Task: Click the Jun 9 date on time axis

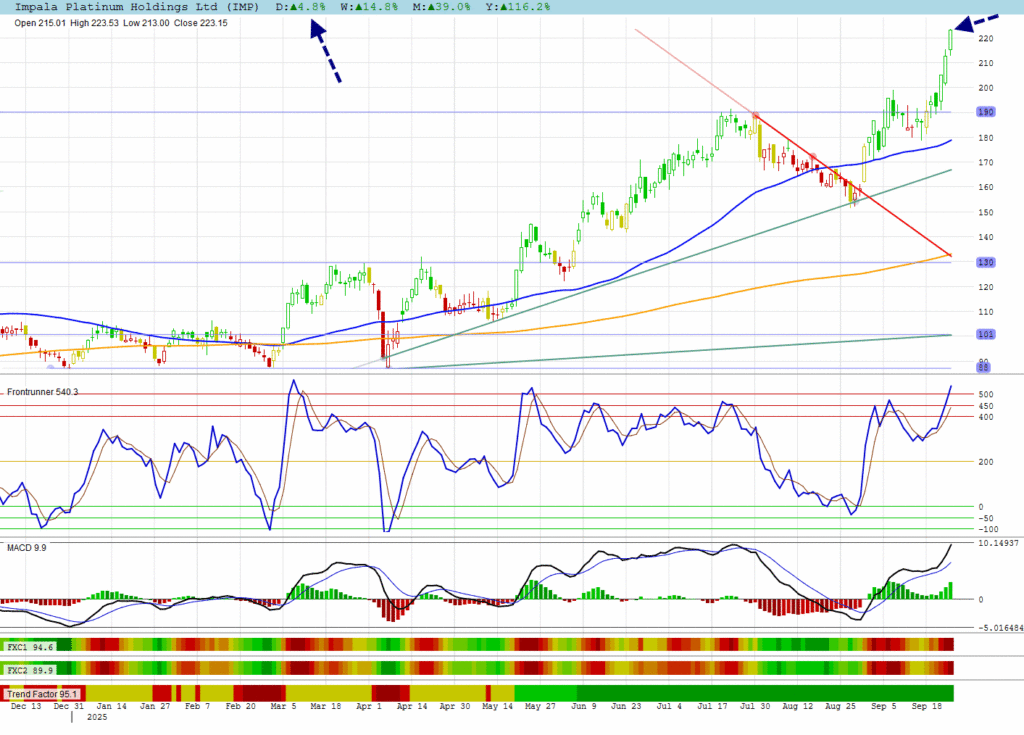Action: (581, 706)
